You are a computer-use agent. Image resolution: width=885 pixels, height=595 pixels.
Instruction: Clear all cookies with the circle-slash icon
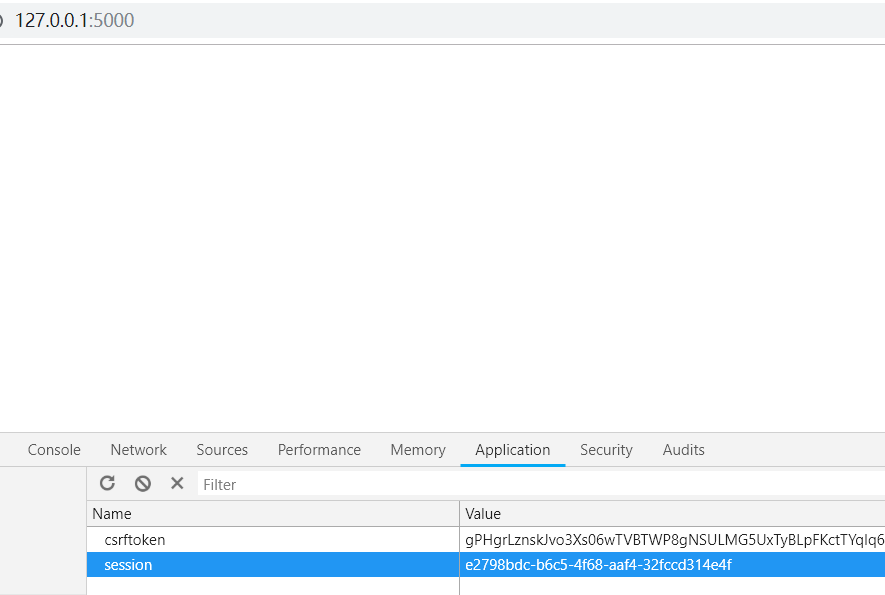point(143,483)
